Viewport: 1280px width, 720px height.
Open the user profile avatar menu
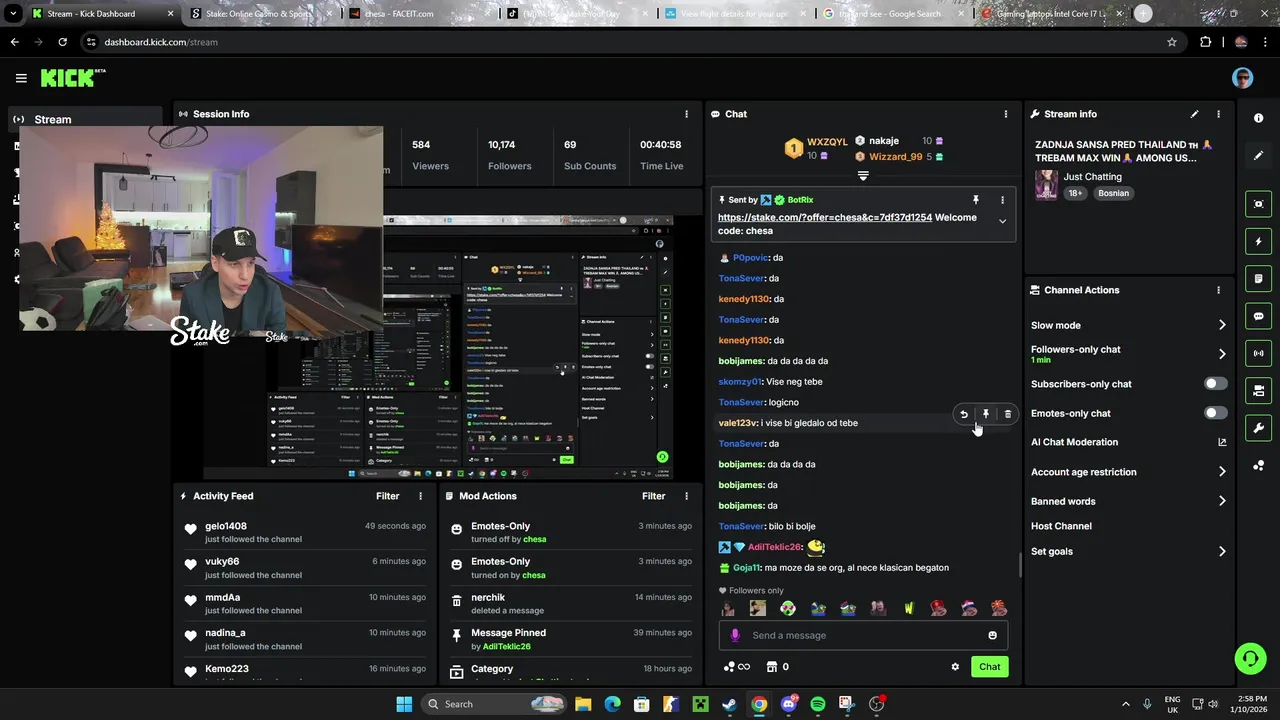[x=1242, y=78]
